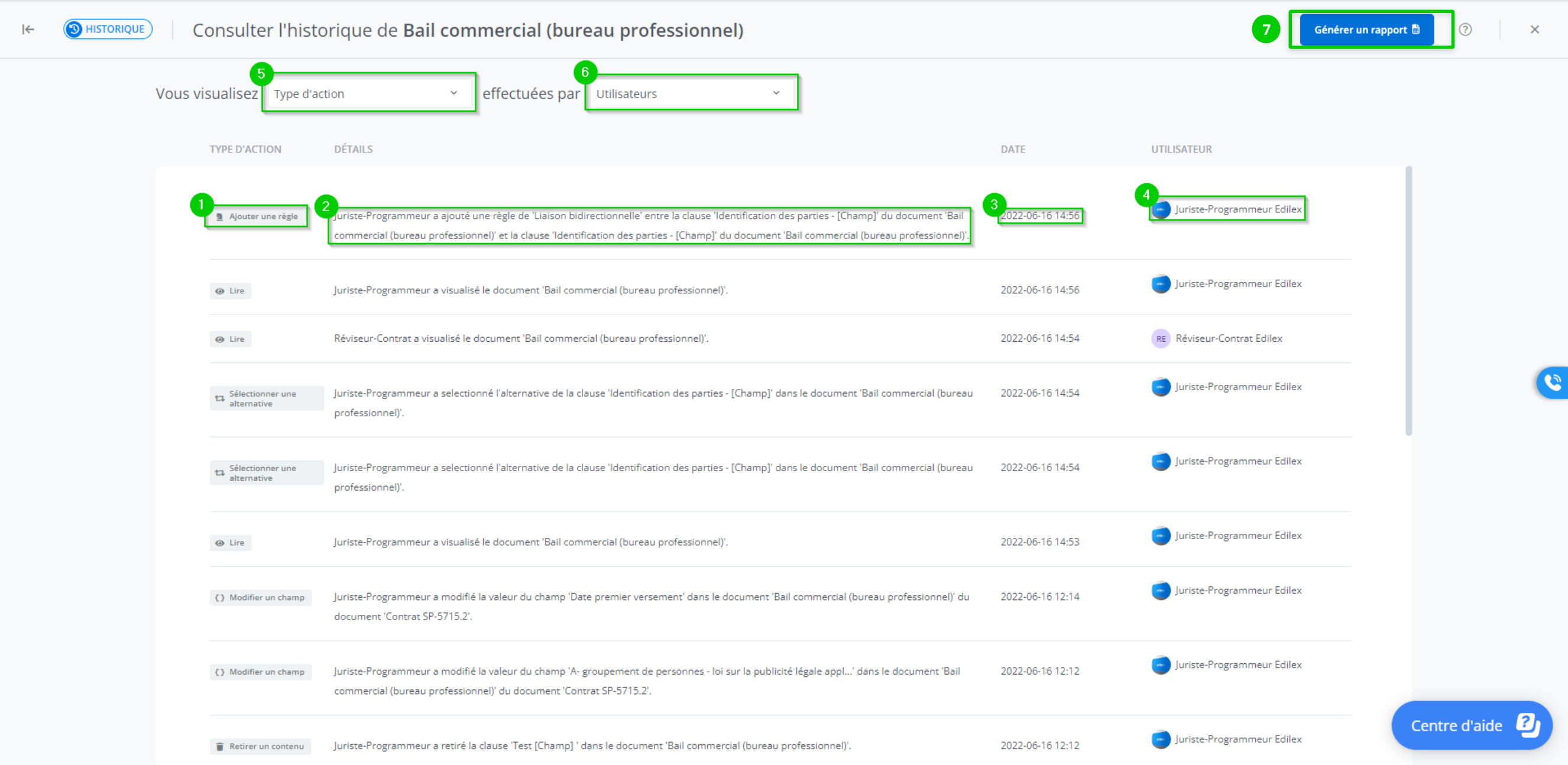This screenshot has height=765, width=1568.
Task: Click the collapse panel arrow icon
Action: tap(28, 29)
